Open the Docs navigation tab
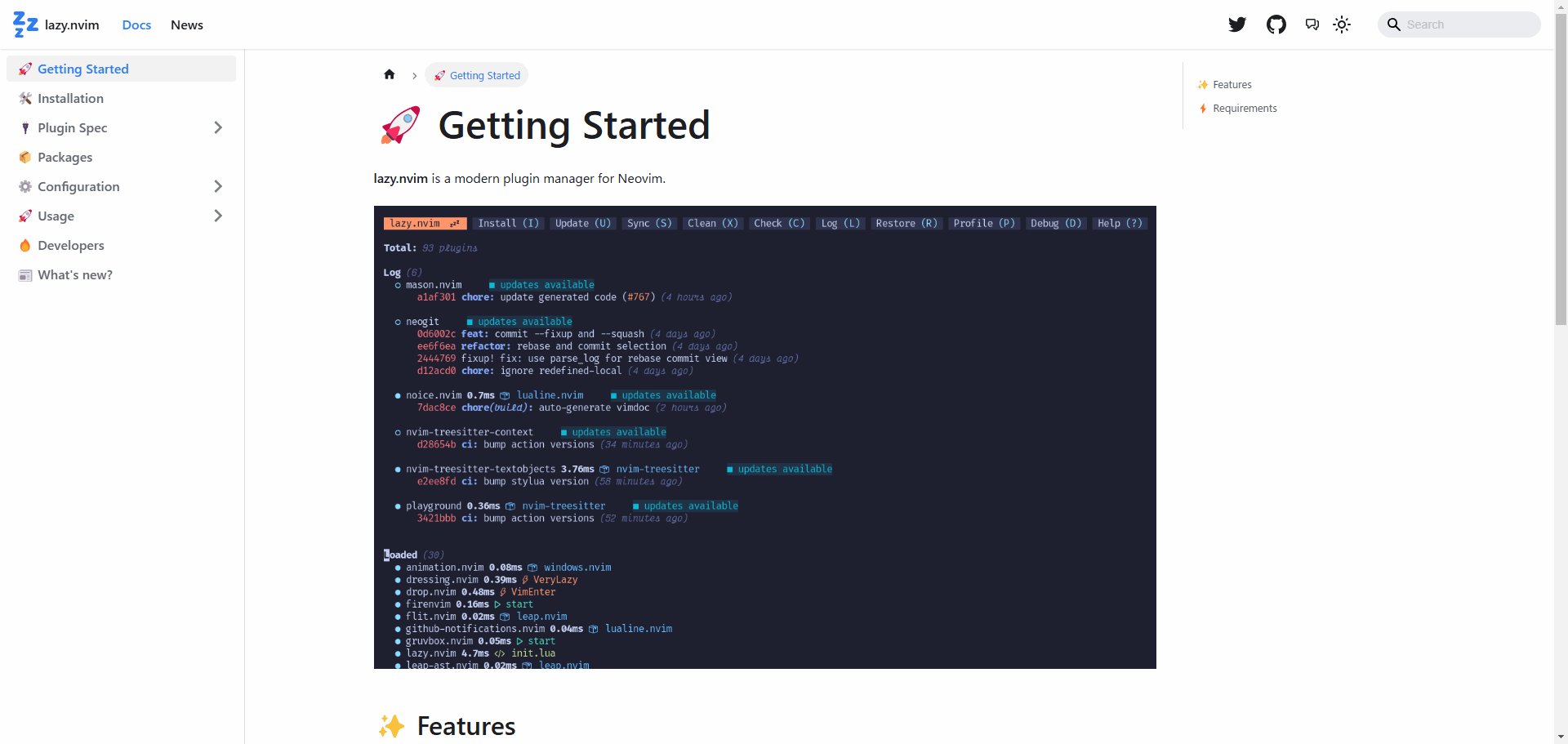1568x744 pixels. pos(136,25)
